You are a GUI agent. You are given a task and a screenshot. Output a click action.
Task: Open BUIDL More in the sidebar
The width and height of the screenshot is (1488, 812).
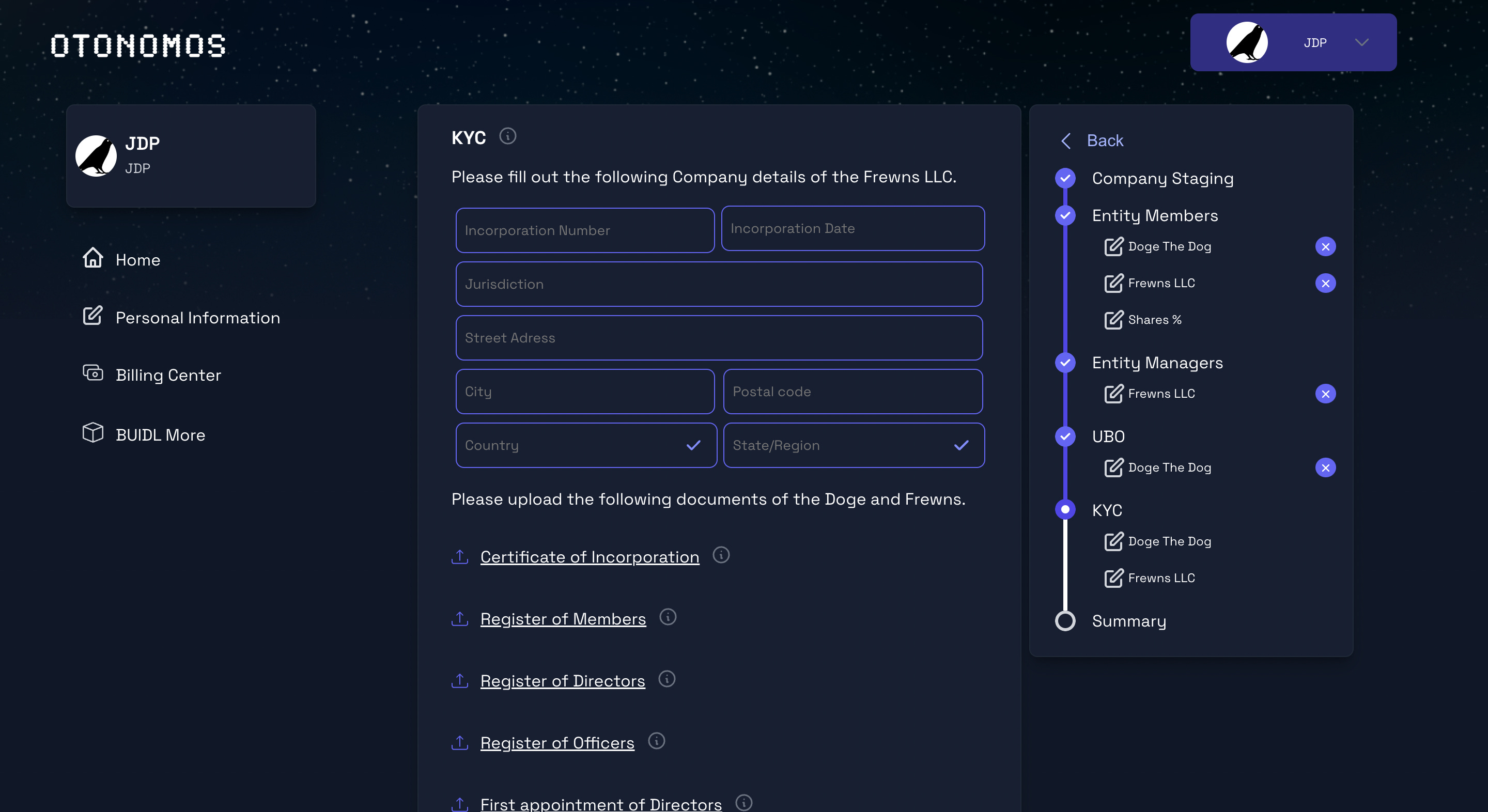coord(160,435)
